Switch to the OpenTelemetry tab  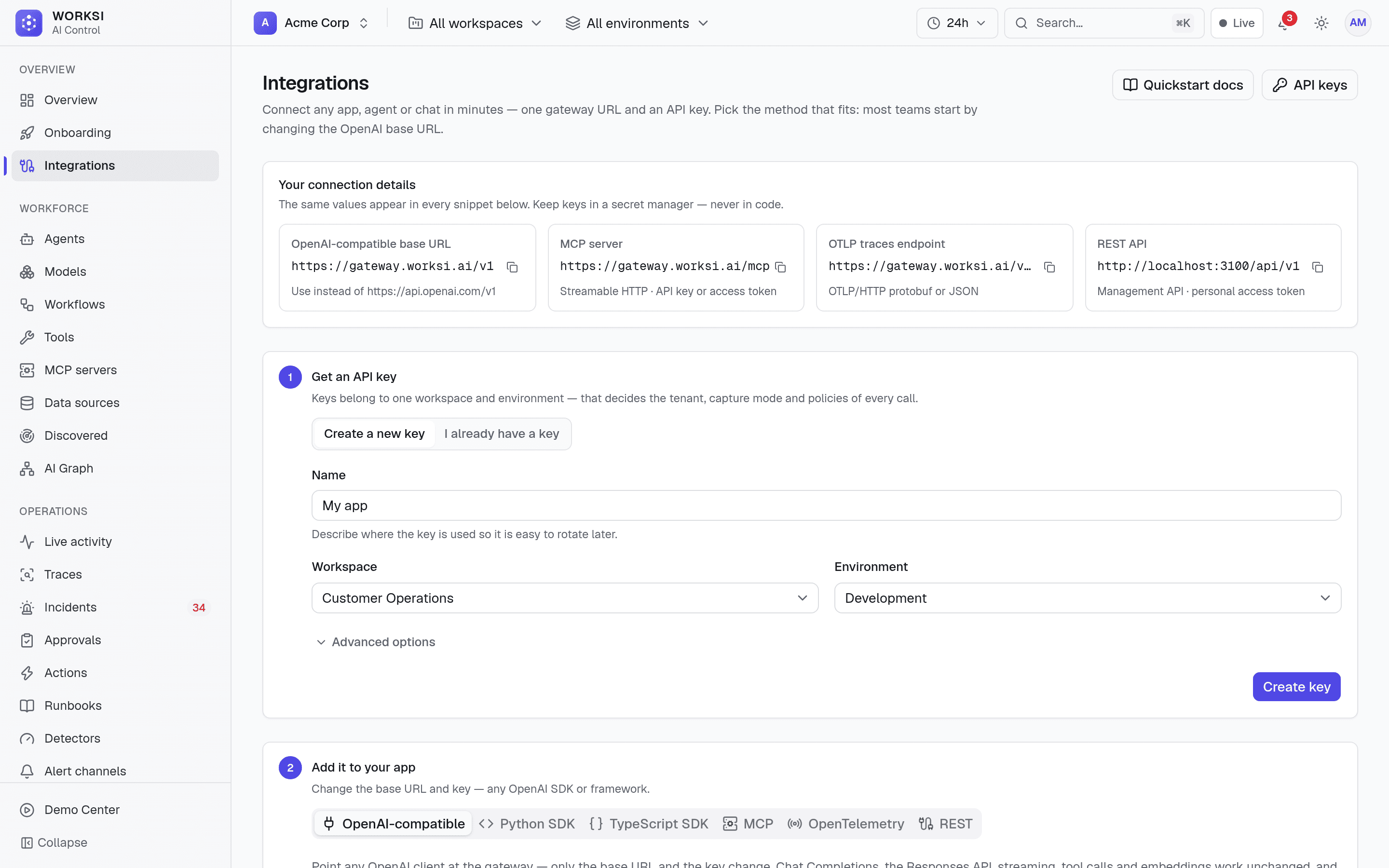coord(846,824)
